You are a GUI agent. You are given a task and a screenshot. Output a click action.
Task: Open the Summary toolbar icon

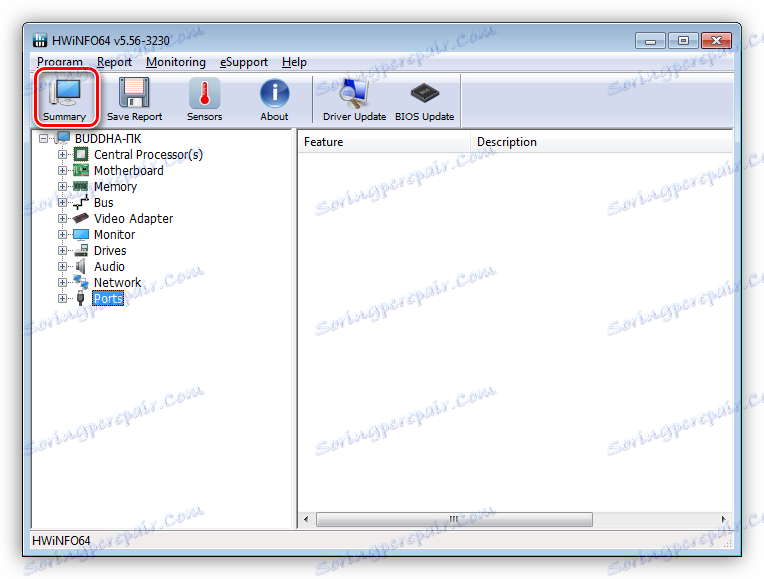[x=66, y=97]
